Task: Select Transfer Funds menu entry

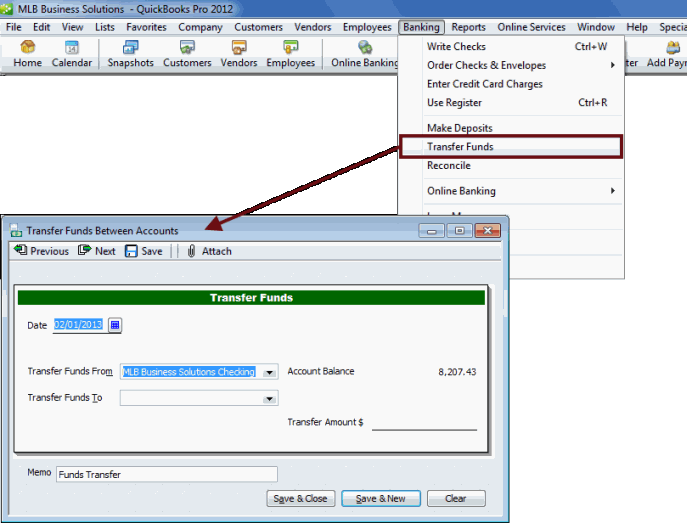Action: 511,147
